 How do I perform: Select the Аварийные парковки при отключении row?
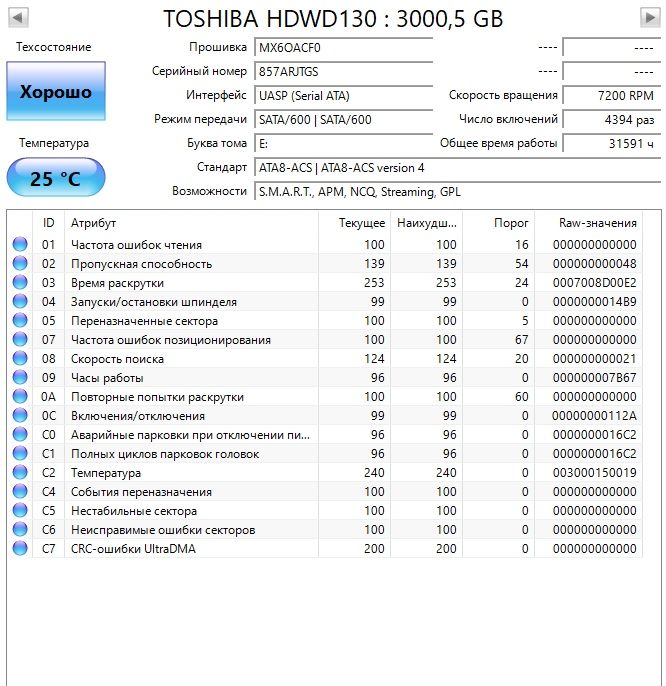(325, 434)
